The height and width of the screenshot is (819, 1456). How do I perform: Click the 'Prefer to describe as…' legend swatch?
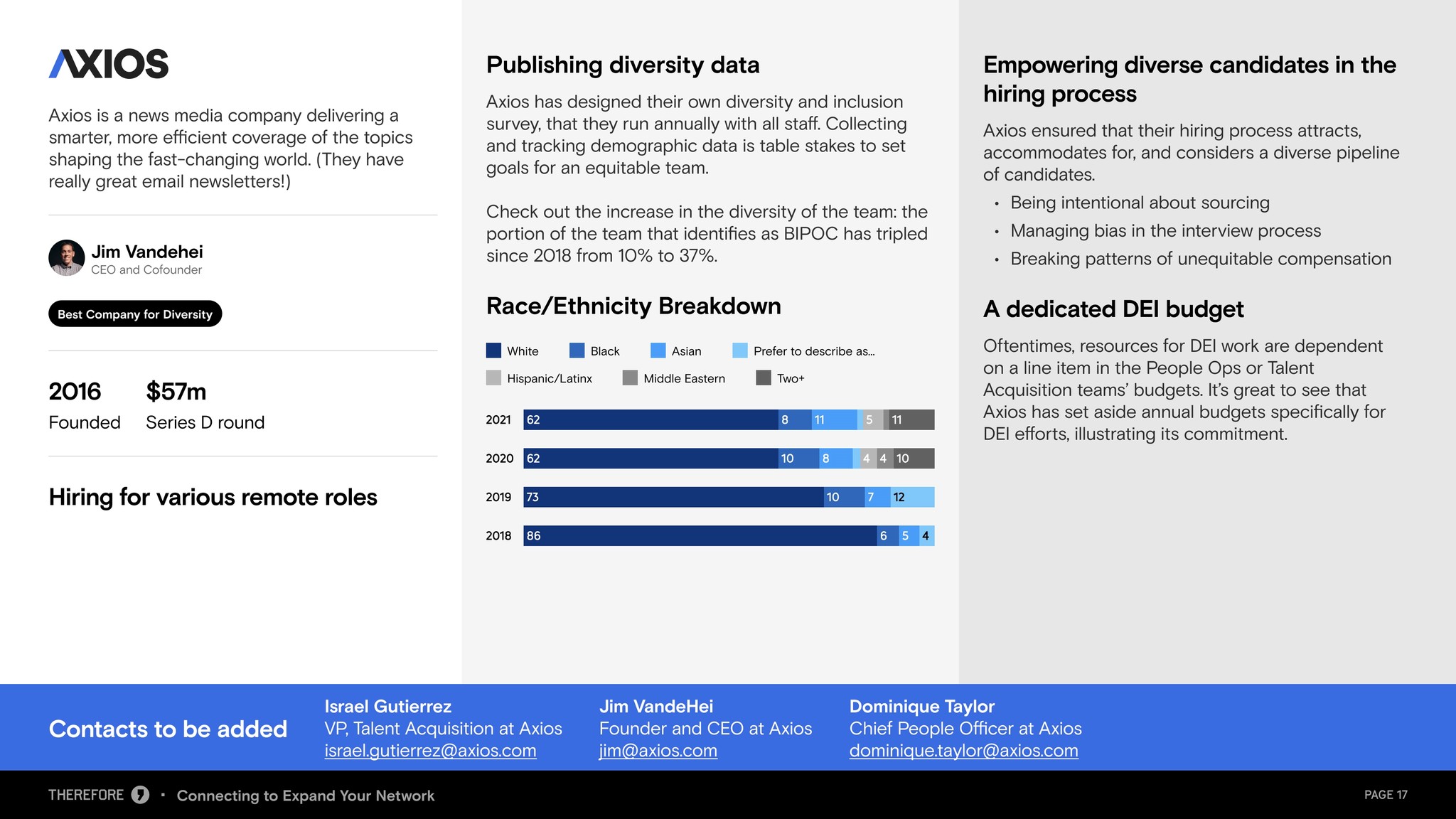740,350
